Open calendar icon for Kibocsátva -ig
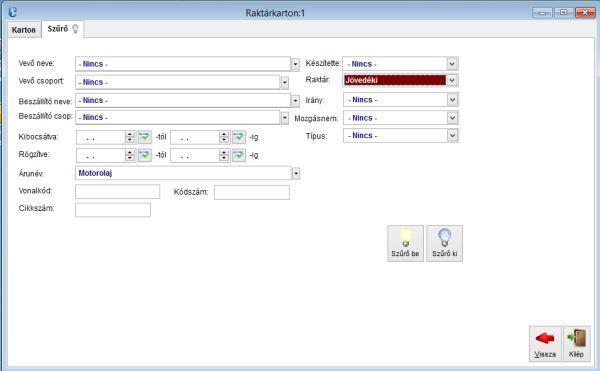This screenshot has height=371, width=600. click(239, 137)
